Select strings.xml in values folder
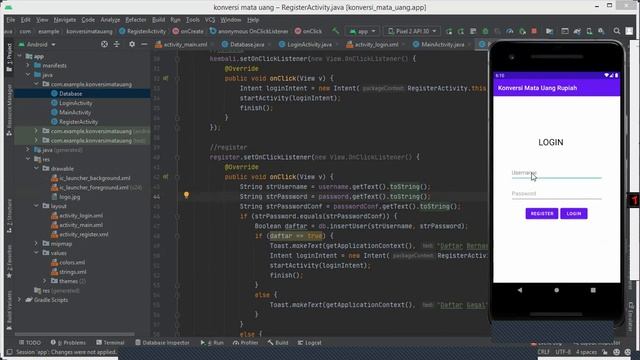640x360 pixels. [73, 272]
